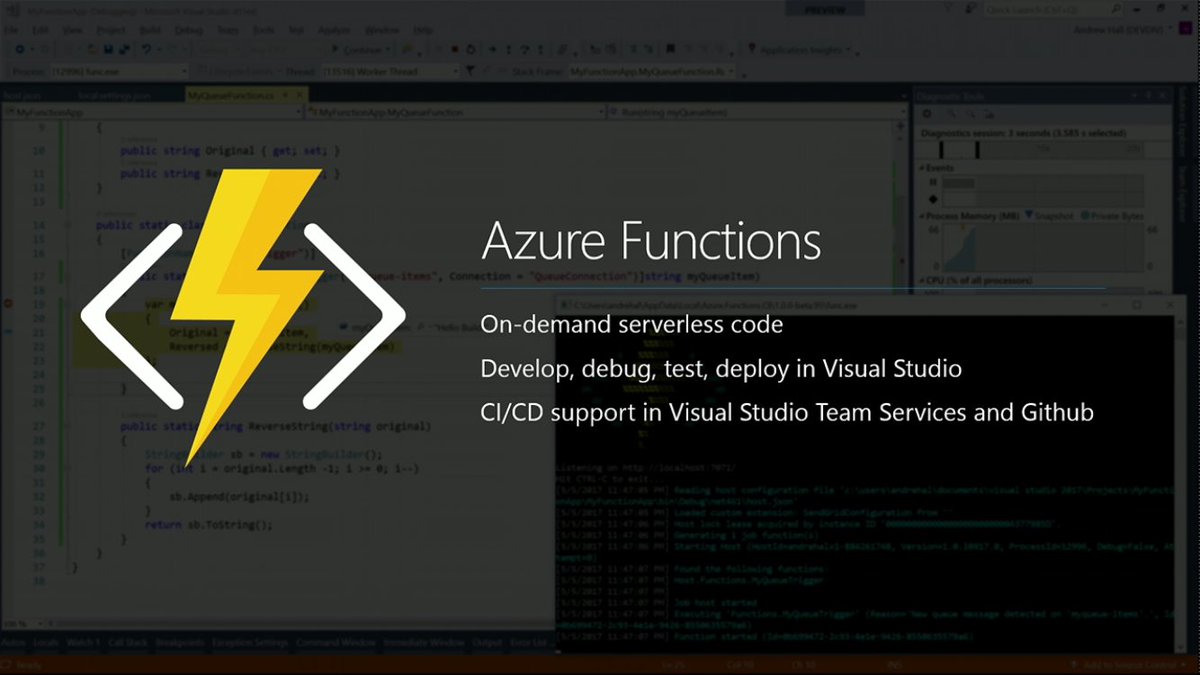Switch to the Output tab

(x=487, y=642)
